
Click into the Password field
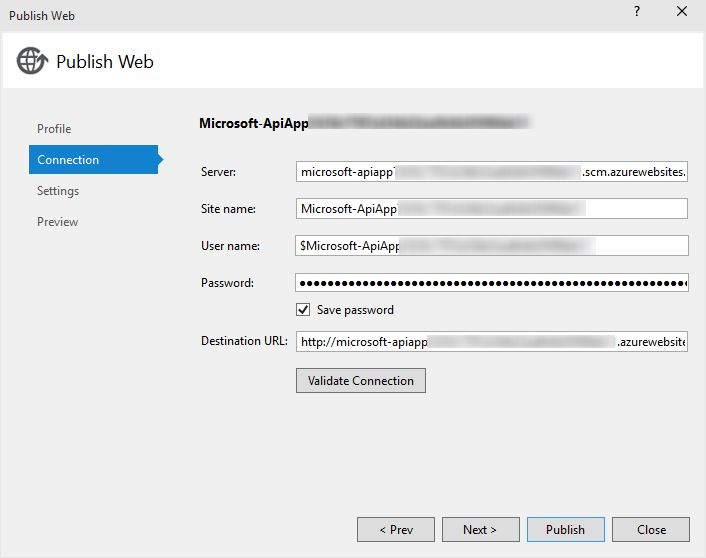click(492, 283)
